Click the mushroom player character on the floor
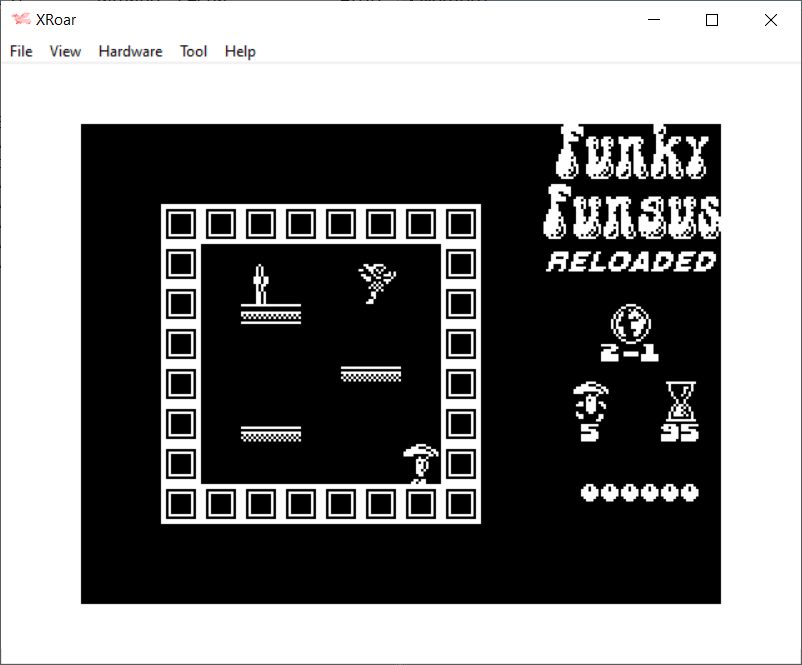Viewport: 802px width, 665px height. click(421, 464)
